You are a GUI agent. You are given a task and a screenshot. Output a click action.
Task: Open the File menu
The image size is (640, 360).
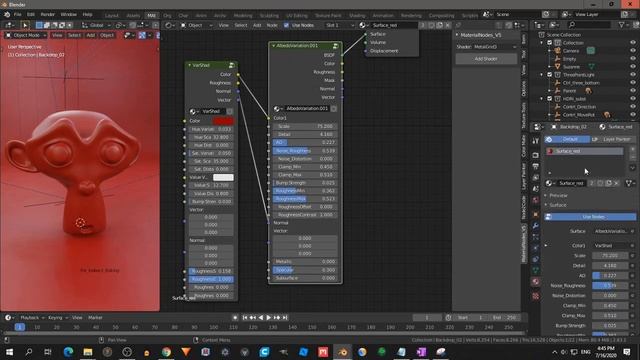[18, 14]
